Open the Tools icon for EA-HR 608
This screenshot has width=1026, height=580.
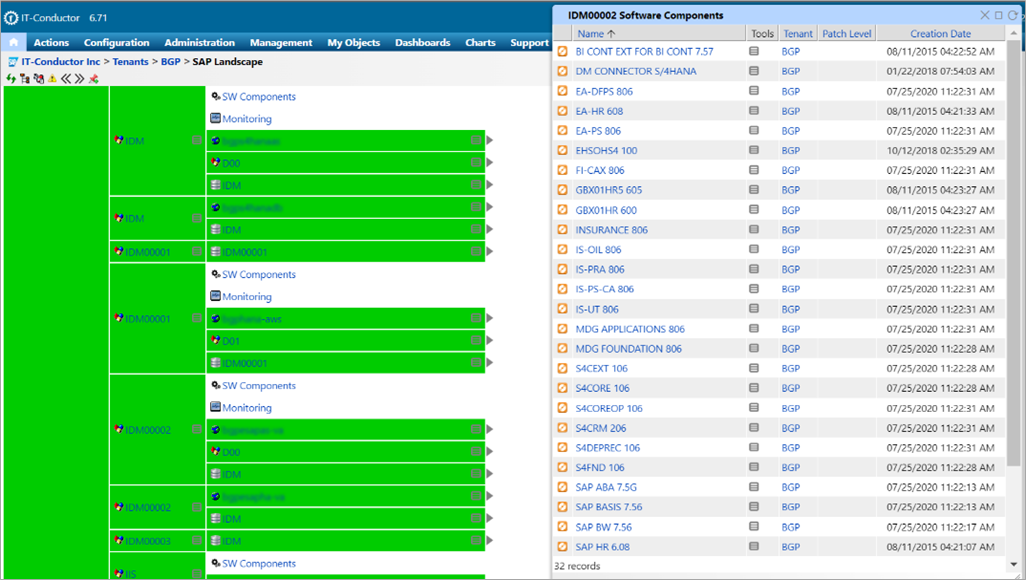pos(754,111)
